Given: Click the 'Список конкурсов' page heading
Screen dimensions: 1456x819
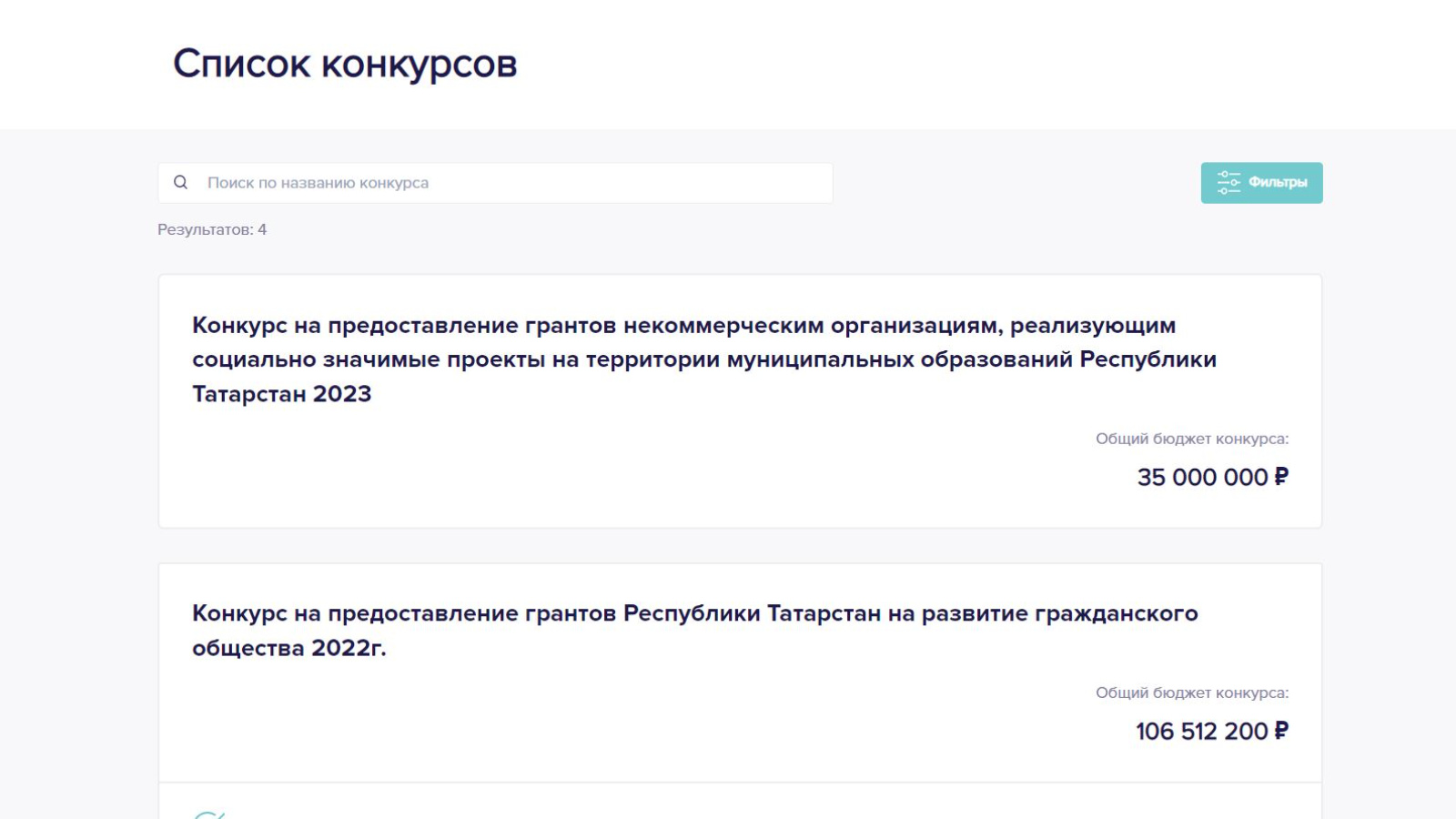Looking at the screenshot, I should (345, 65).
